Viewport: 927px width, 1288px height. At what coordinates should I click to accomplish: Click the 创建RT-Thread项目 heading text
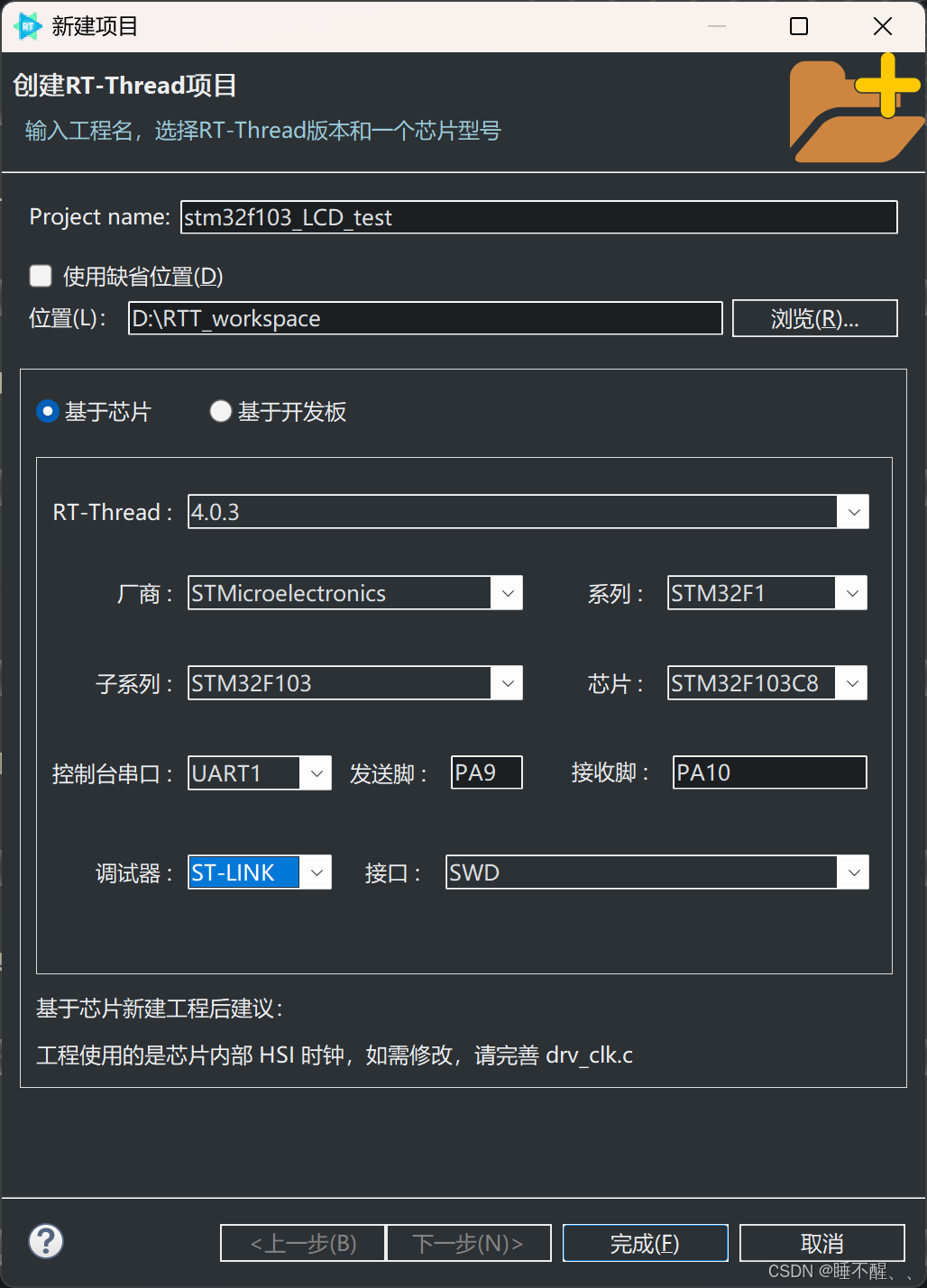[125, 86]
